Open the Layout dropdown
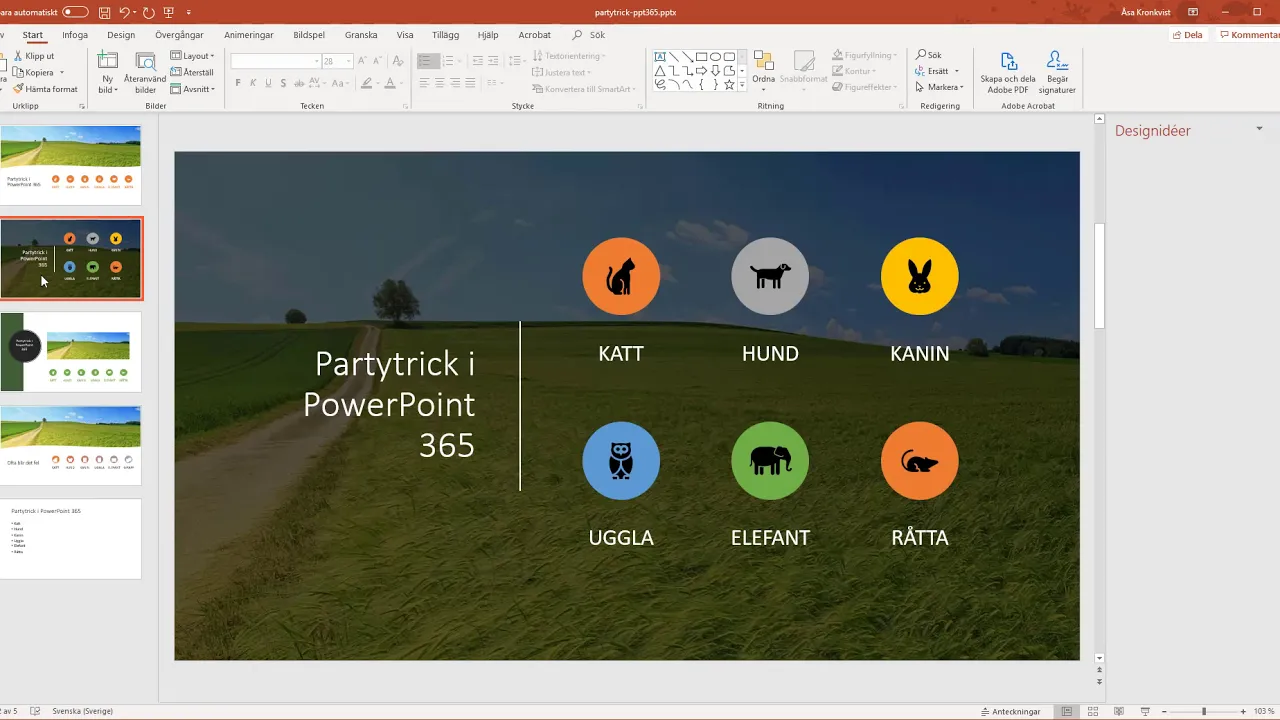The width and height of the screenshot is (1280, 720). (193, 56)
